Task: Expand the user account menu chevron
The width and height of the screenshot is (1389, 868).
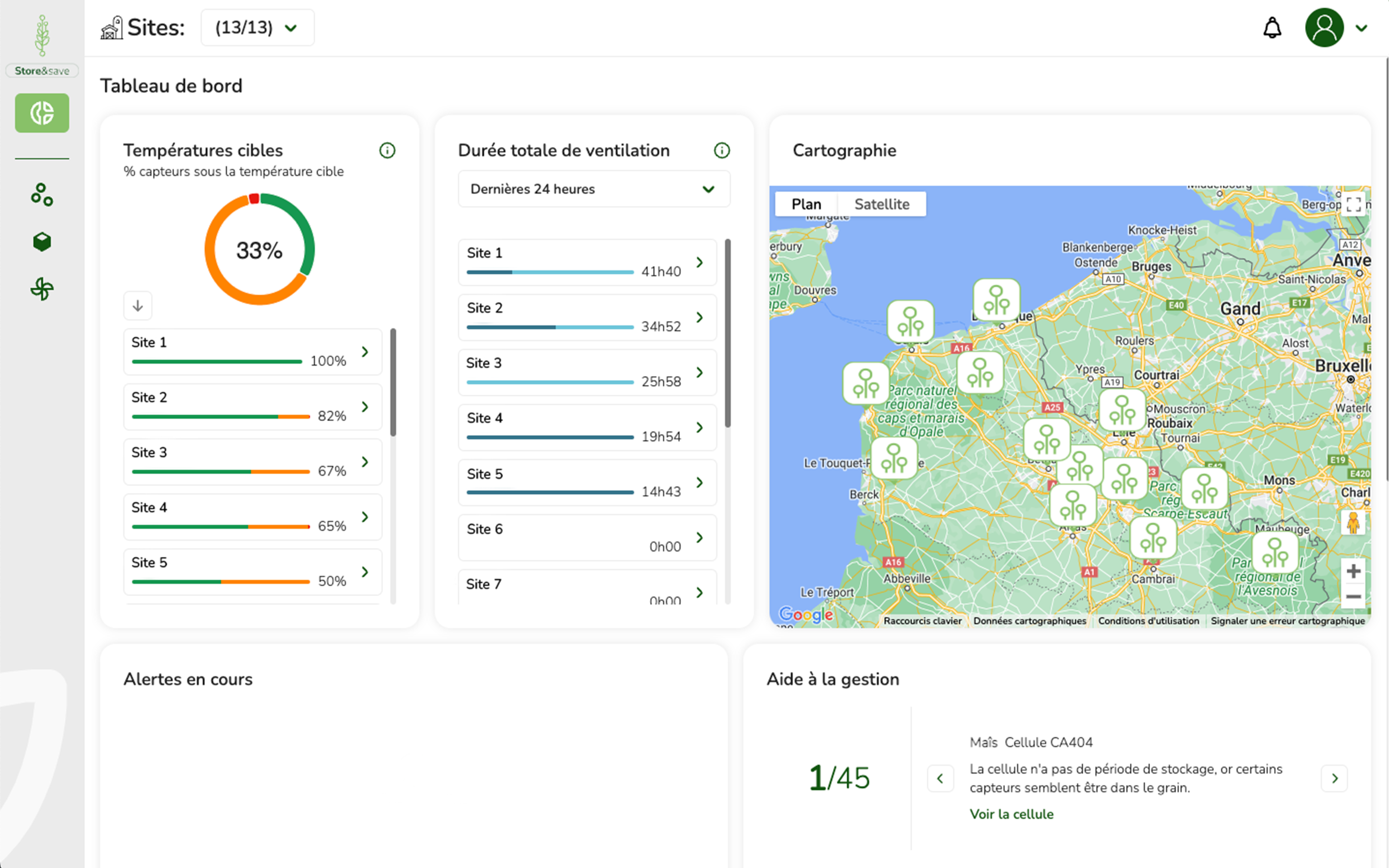Action: tap(1361, 28)
